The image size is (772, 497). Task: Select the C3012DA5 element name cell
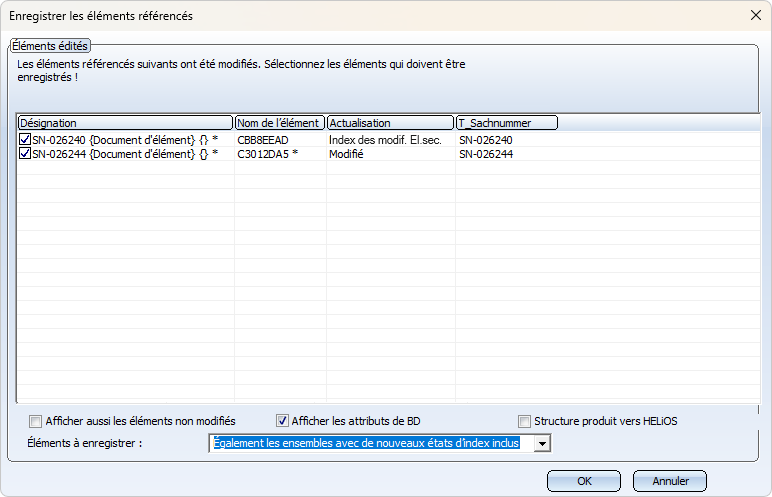click(x=267, y=154)
